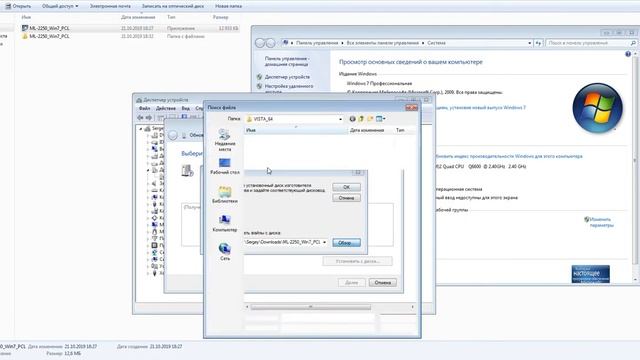Create new folder icon in file dialog

point(370,119)
